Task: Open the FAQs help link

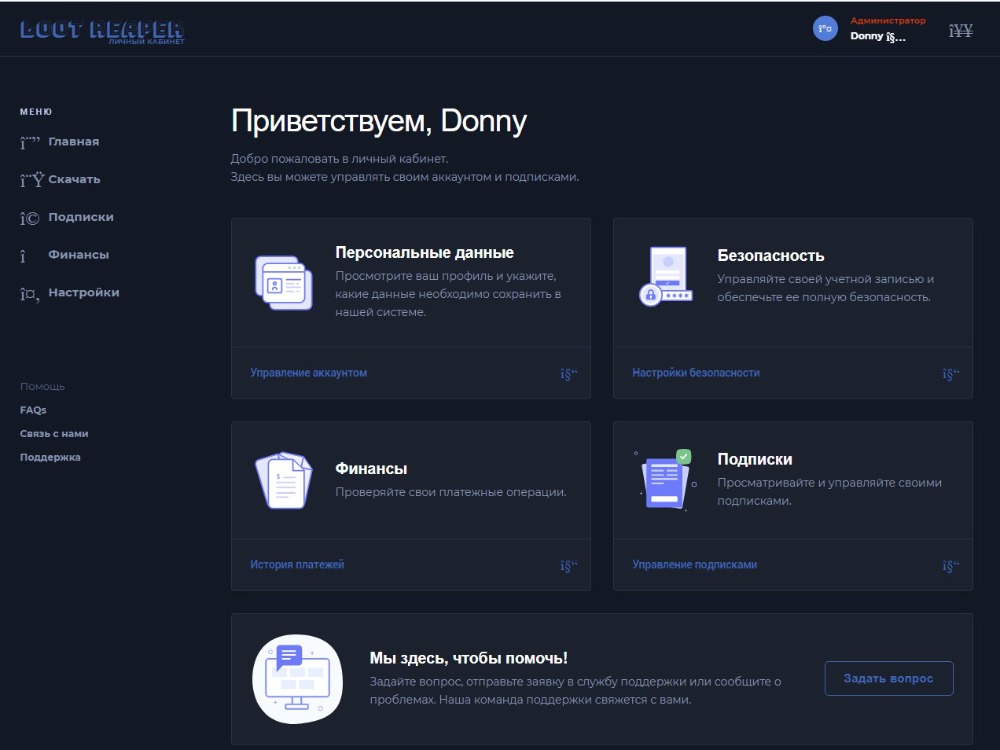Action: (33, 410)
